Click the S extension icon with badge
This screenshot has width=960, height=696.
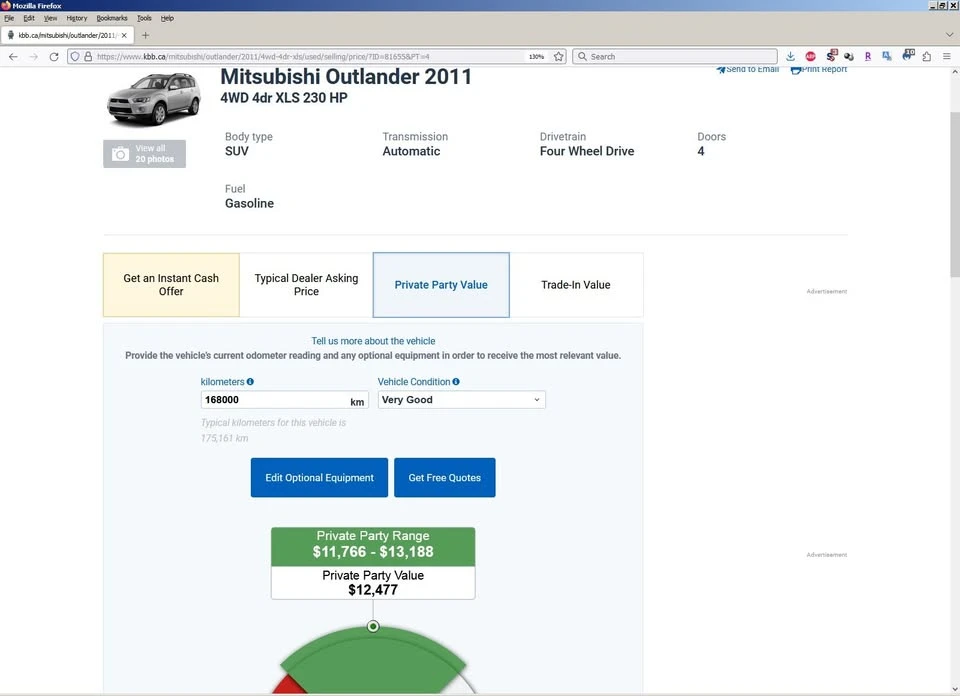click(x=831, y=56)
